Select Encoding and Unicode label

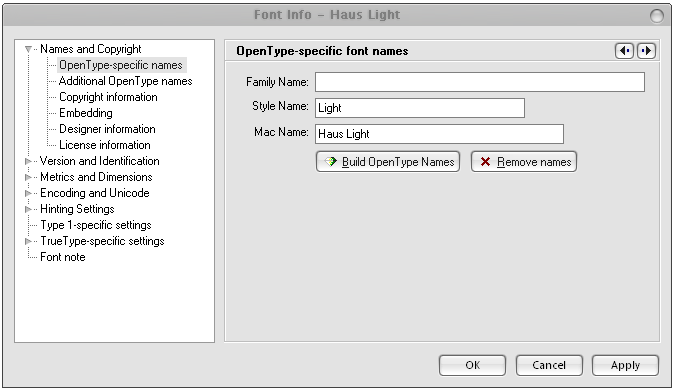pyautogui.click(x=95, y=193)
